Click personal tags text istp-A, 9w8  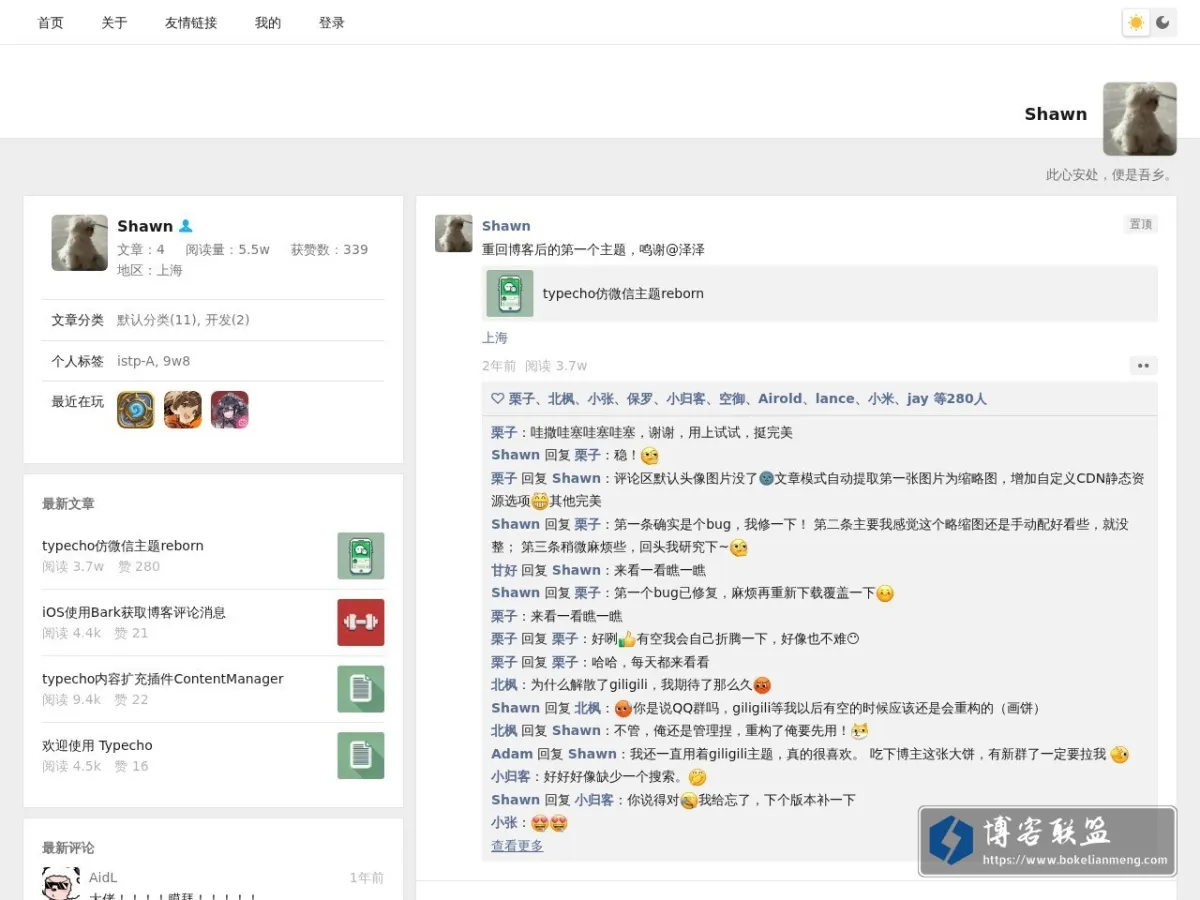point(153,361)
